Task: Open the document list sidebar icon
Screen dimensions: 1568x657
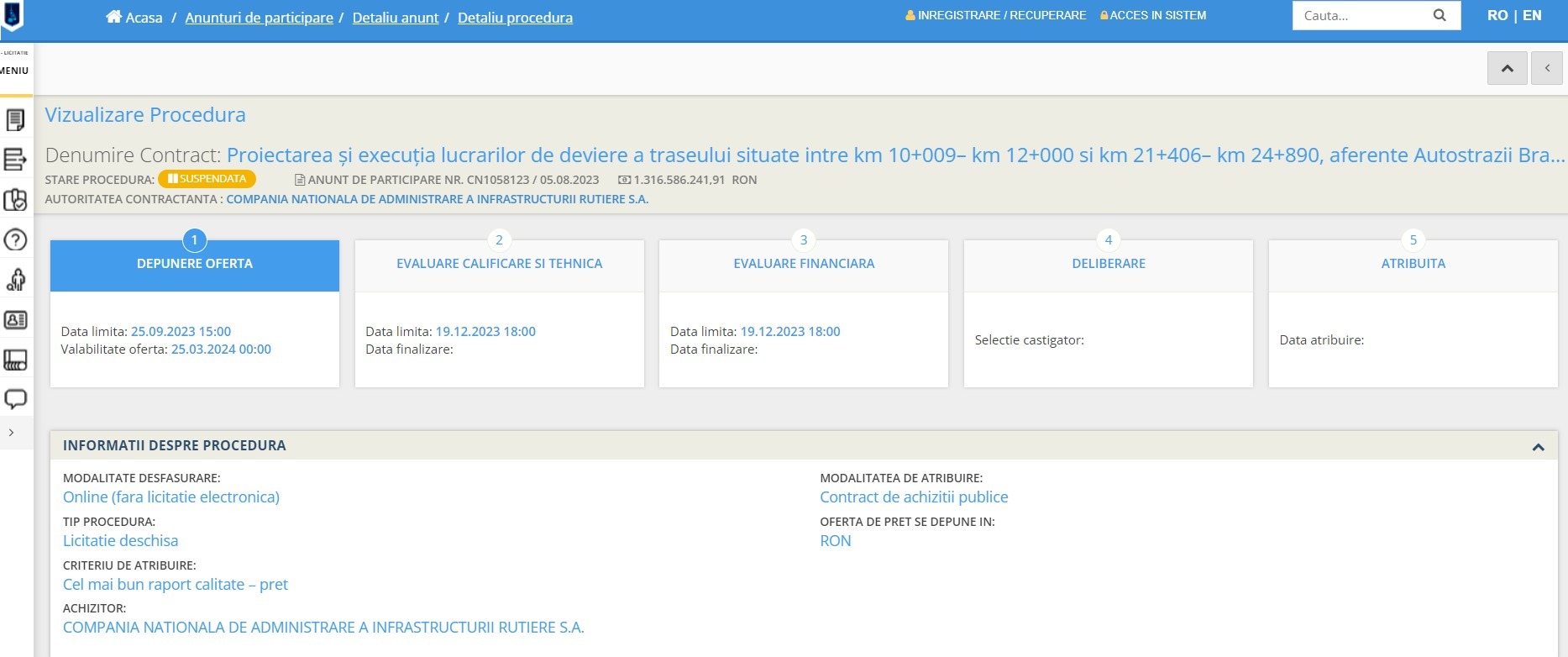Action: (15, 119)
